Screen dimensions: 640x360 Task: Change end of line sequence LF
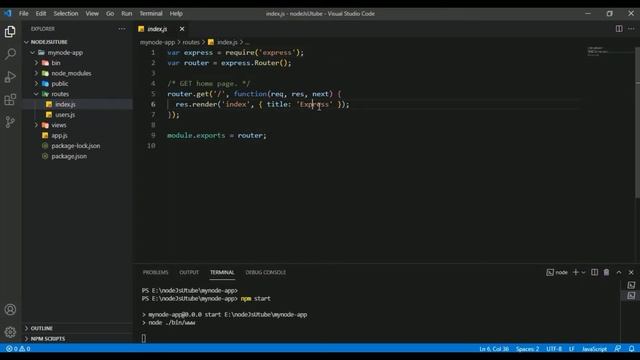pos(571,349)
